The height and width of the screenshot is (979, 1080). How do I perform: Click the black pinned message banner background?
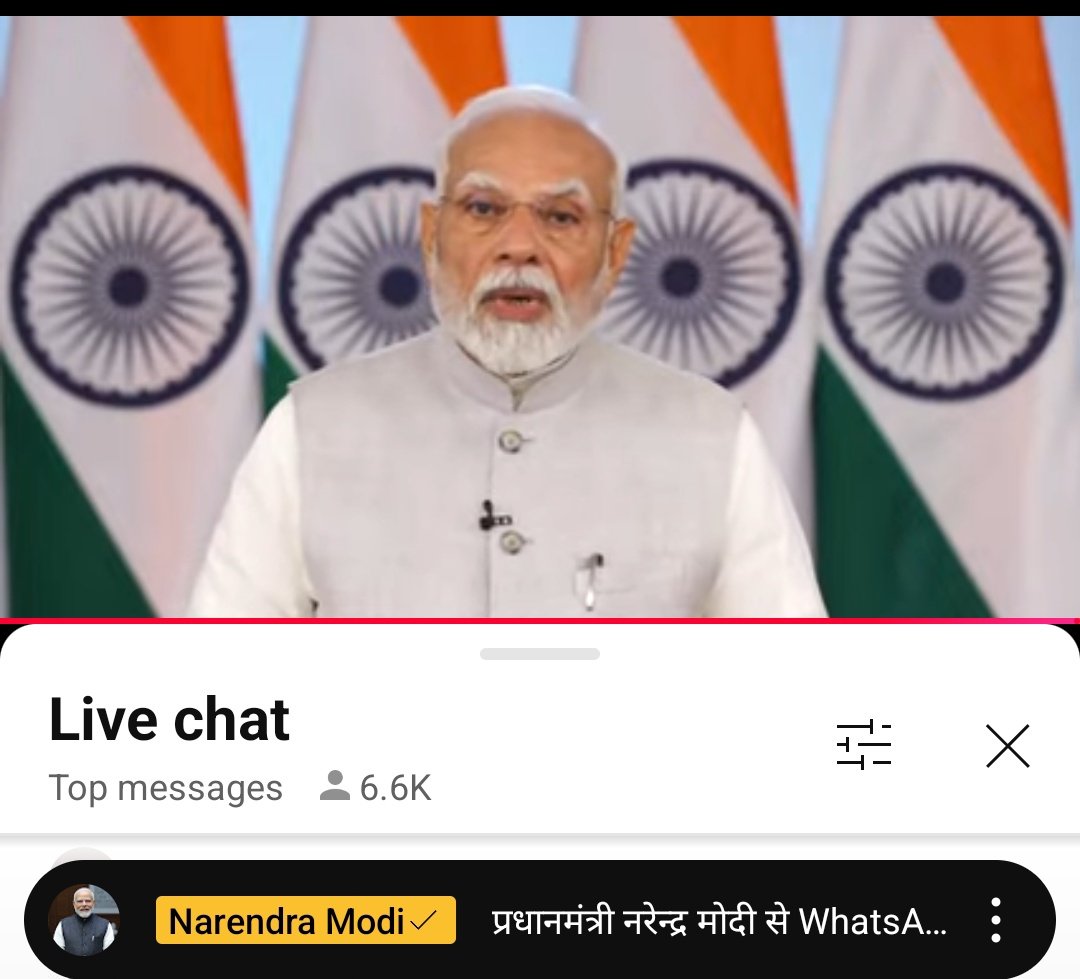(539, 919)
